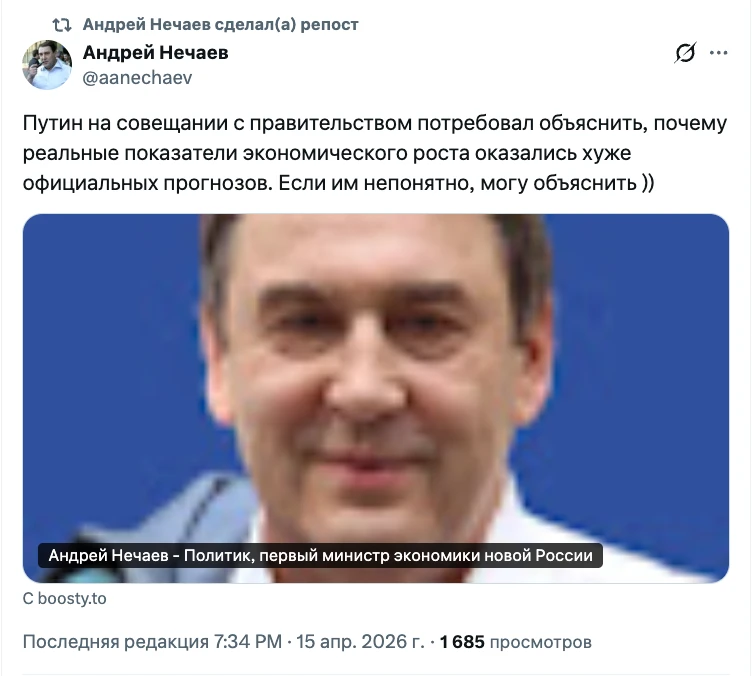Open the '1 685' view count number
Image resolution: width=753 pixels, height=676 pixels.
[x=462, y=642]
